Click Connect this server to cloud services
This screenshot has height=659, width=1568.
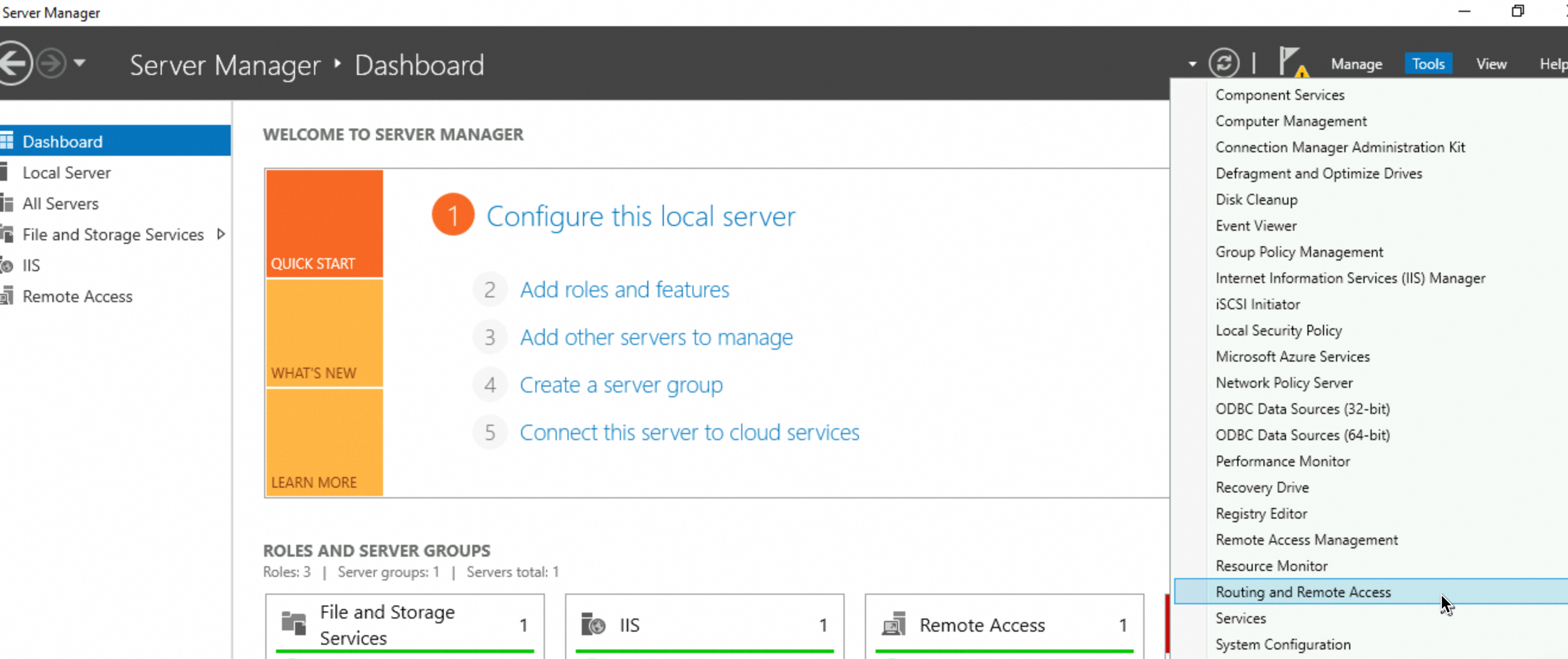click(x=689, y=432)
